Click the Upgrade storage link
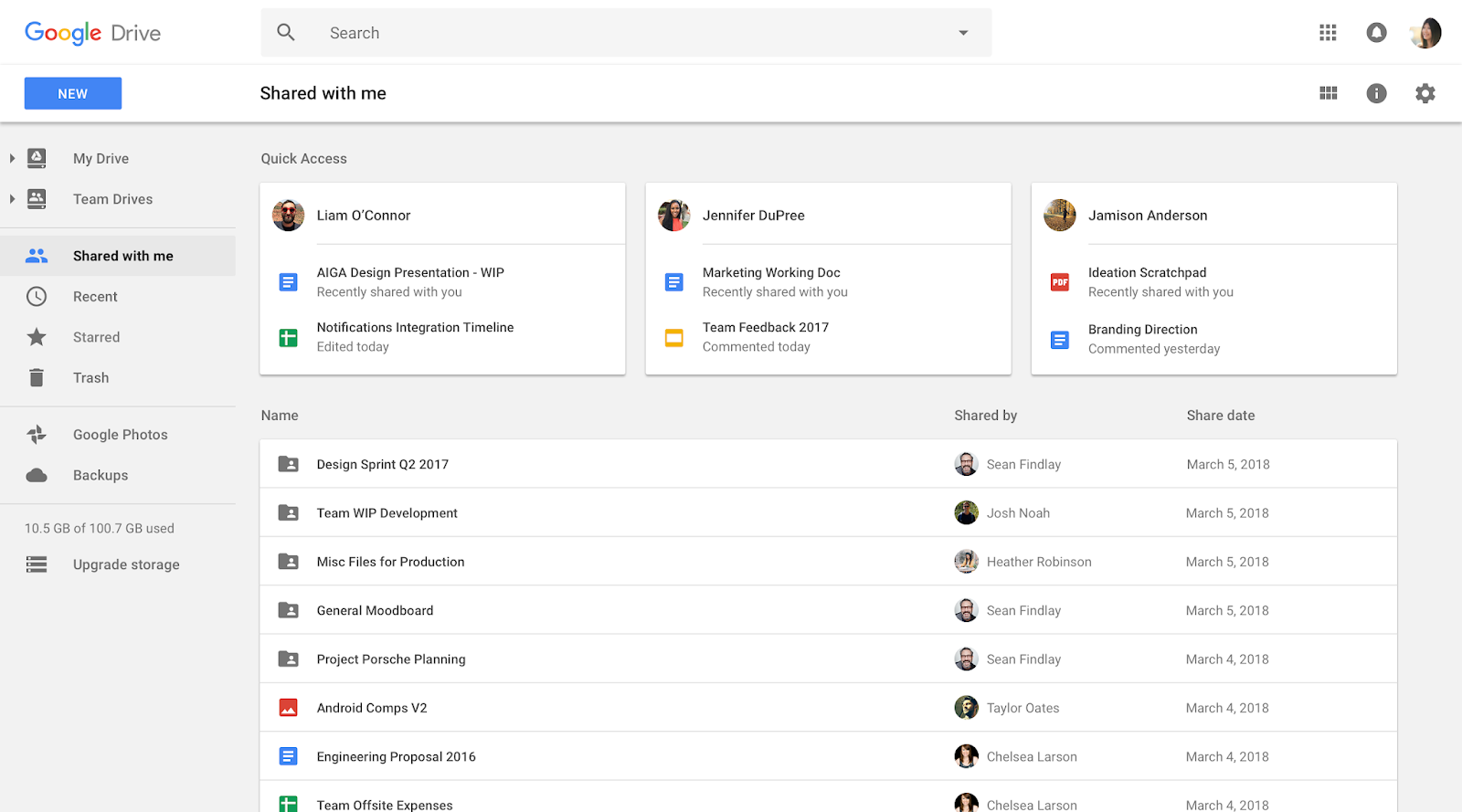 (126, 564)
